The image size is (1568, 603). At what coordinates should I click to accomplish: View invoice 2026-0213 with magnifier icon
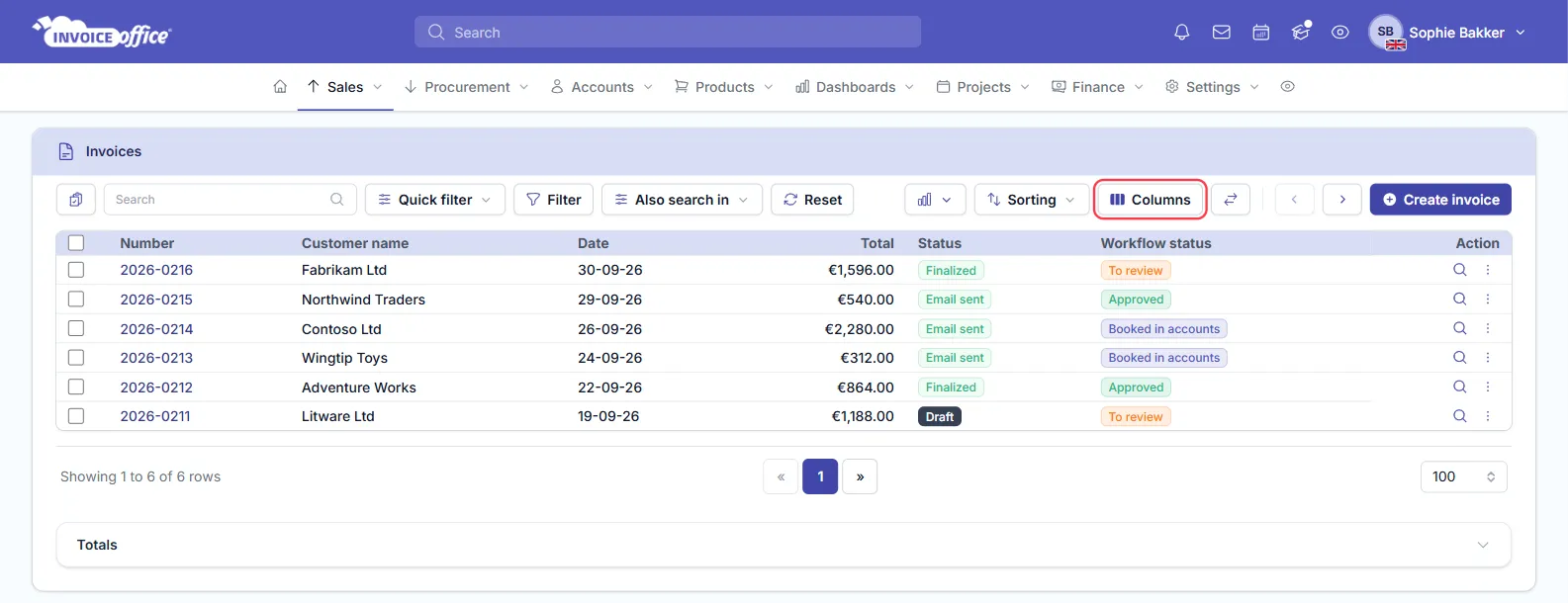coord(1459,357)
